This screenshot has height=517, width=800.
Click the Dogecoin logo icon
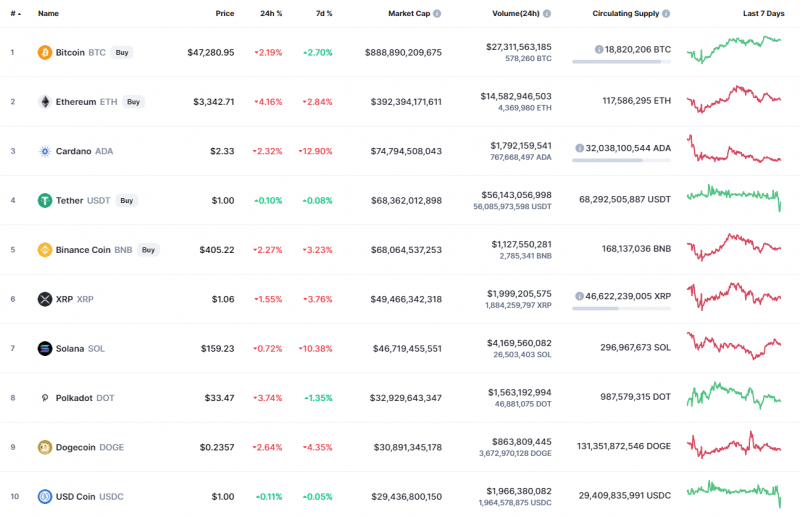(44, 447)
